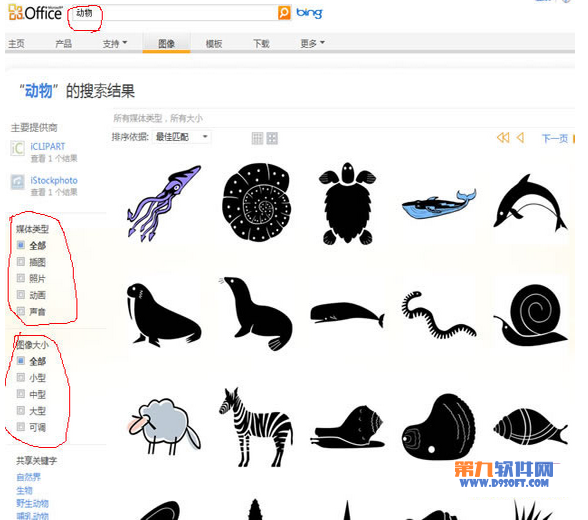Open the 模板 tab
Image resolution: width=588 pixels, height=520 pixels.
(x=214, y=43)
